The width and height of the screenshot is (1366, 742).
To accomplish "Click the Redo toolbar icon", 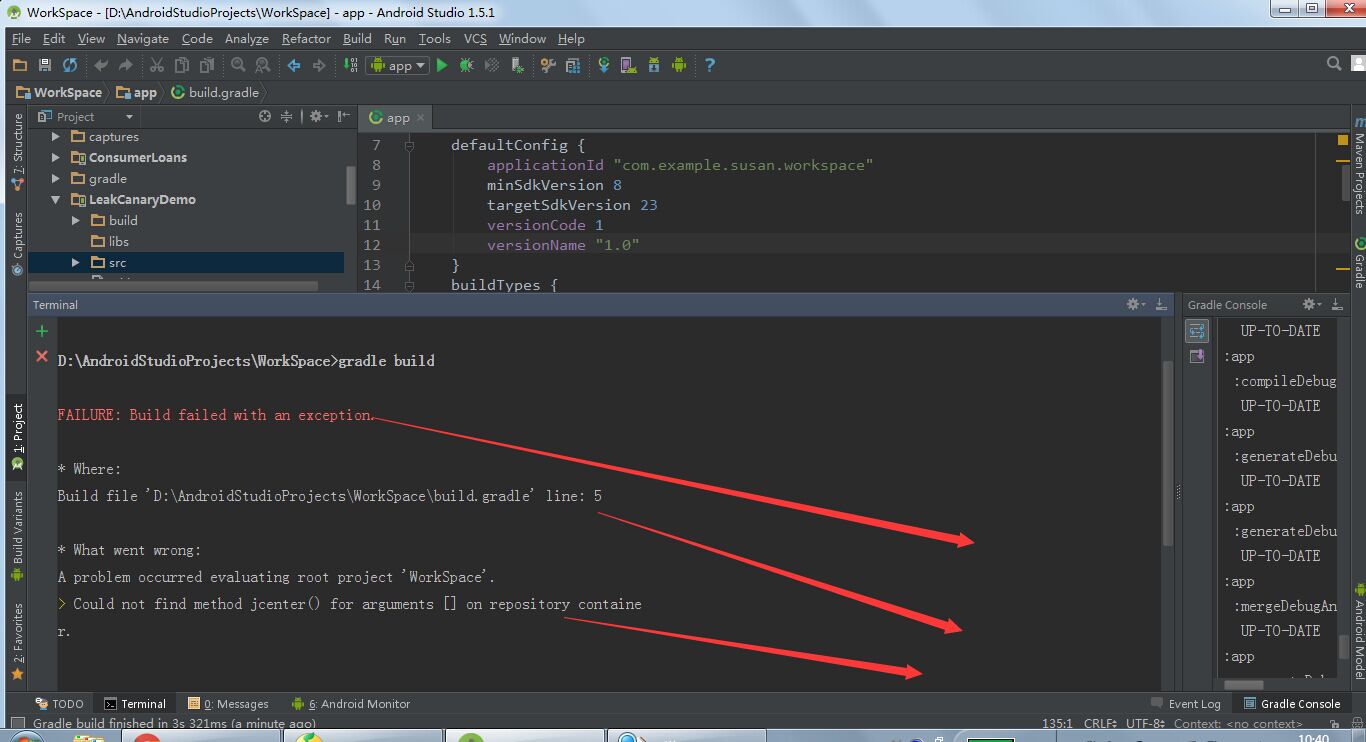I will pyautogui.click(x=126, y=65).
